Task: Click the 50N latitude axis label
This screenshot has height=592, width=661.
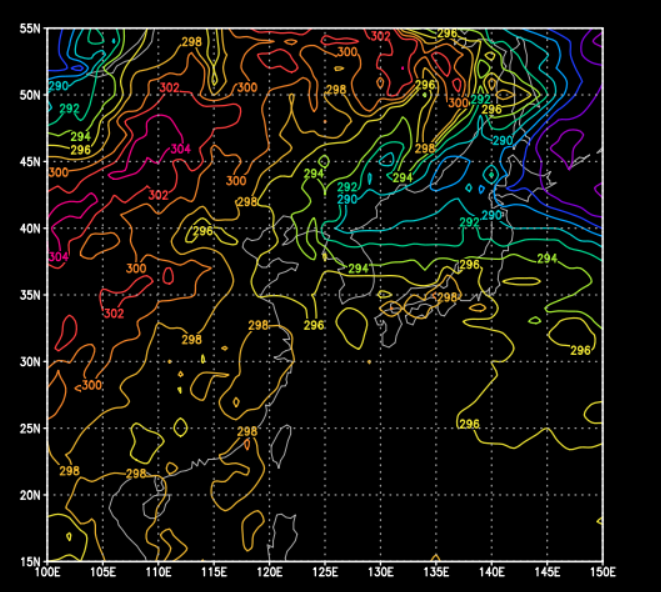Action: pyautogui.click(x=29, y=95)
